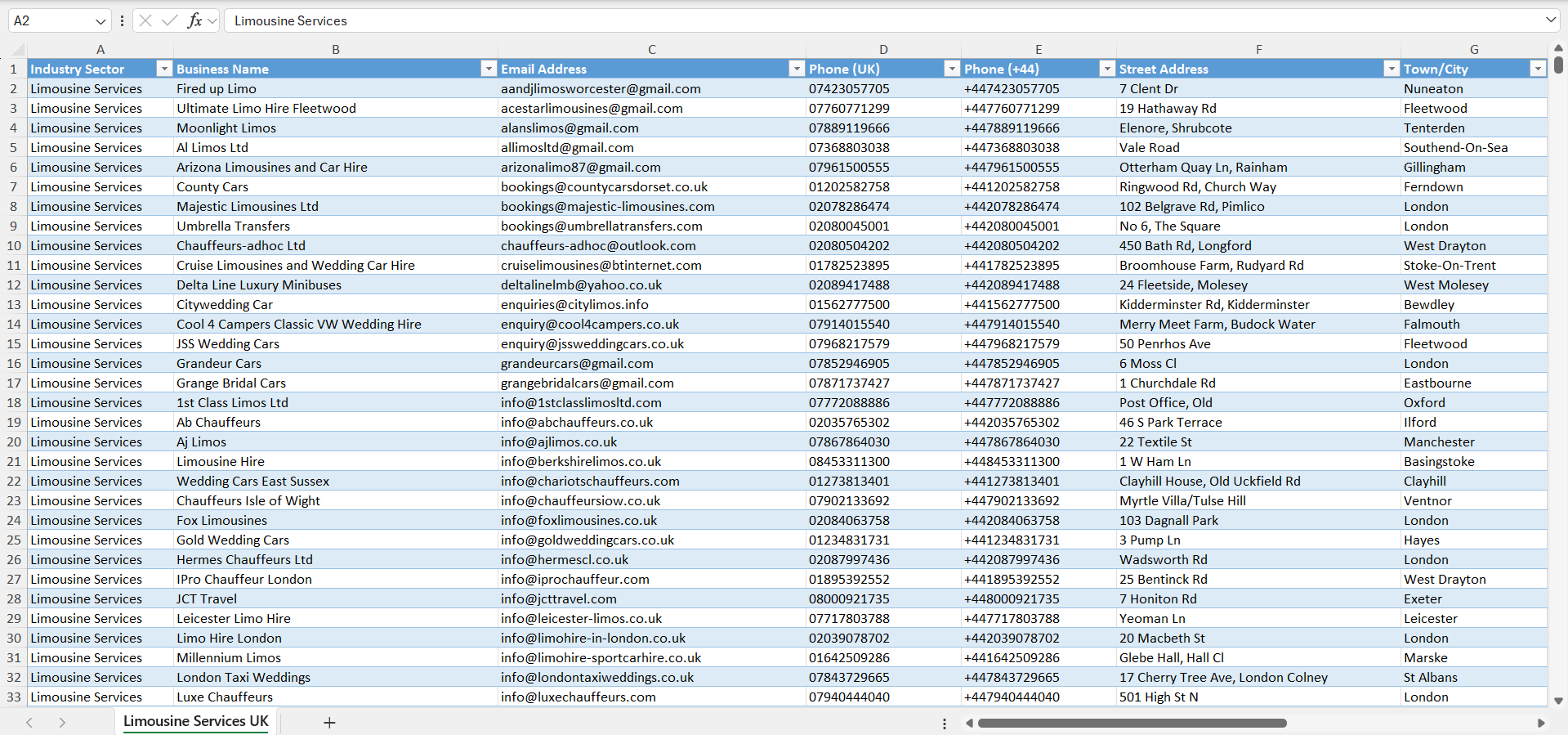Click the Cancel (X) formula bar icon

click(x=145, y=20)
